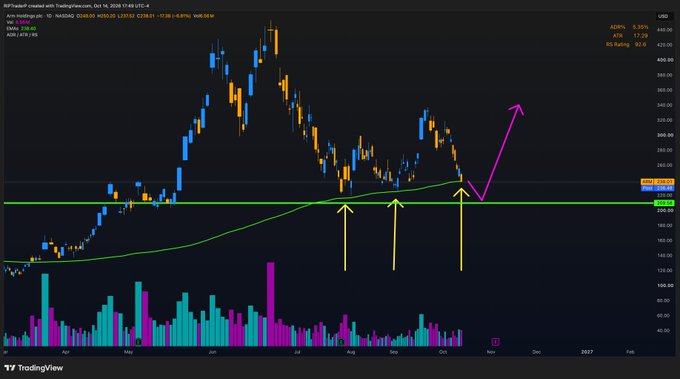Click the 360.00 price axis label
Image resolution: width=680 pixels, height=379 pixels.
tap(664, 90)
